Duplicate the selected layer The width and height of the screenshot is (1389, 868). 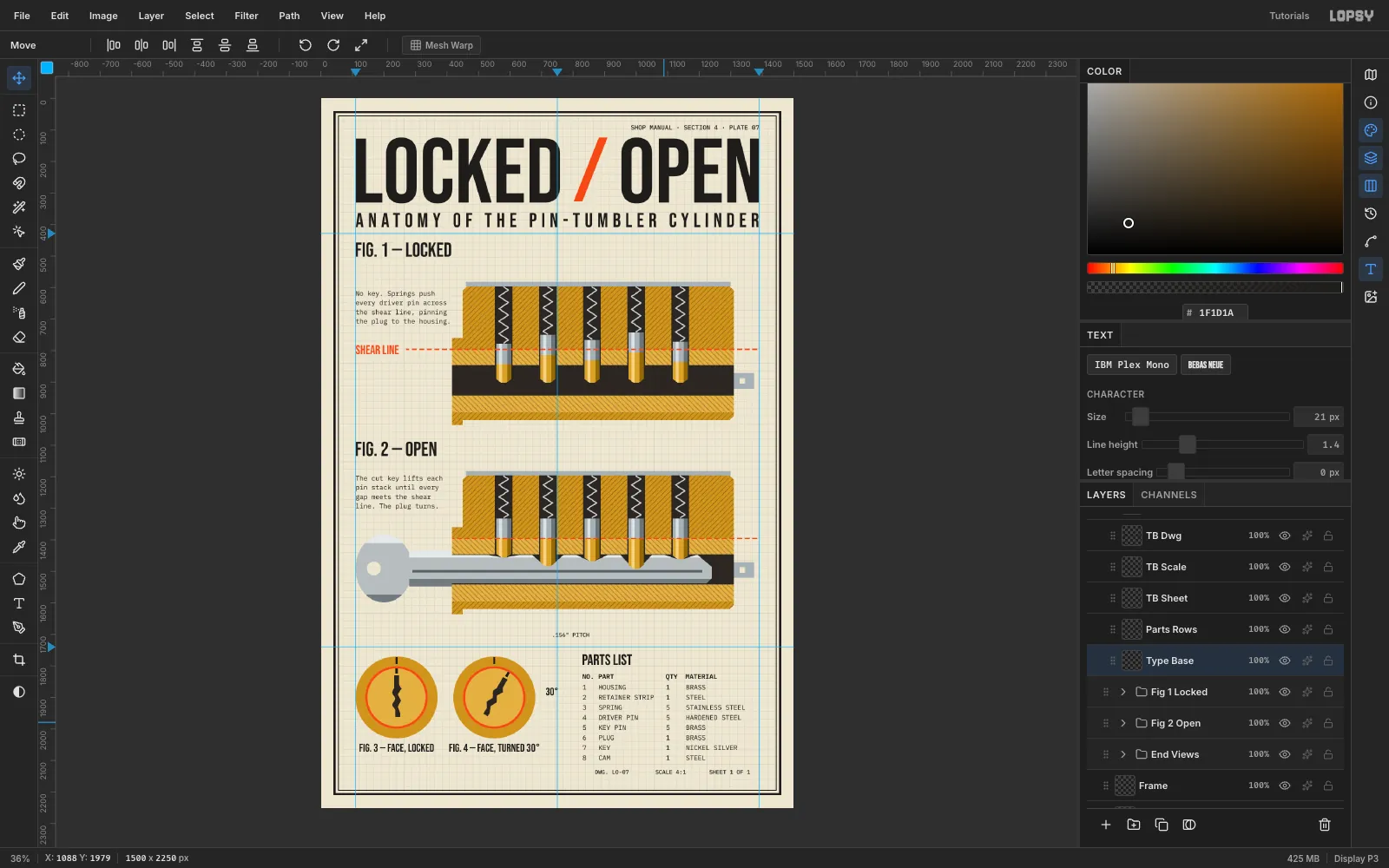[x=1162, y=825]
